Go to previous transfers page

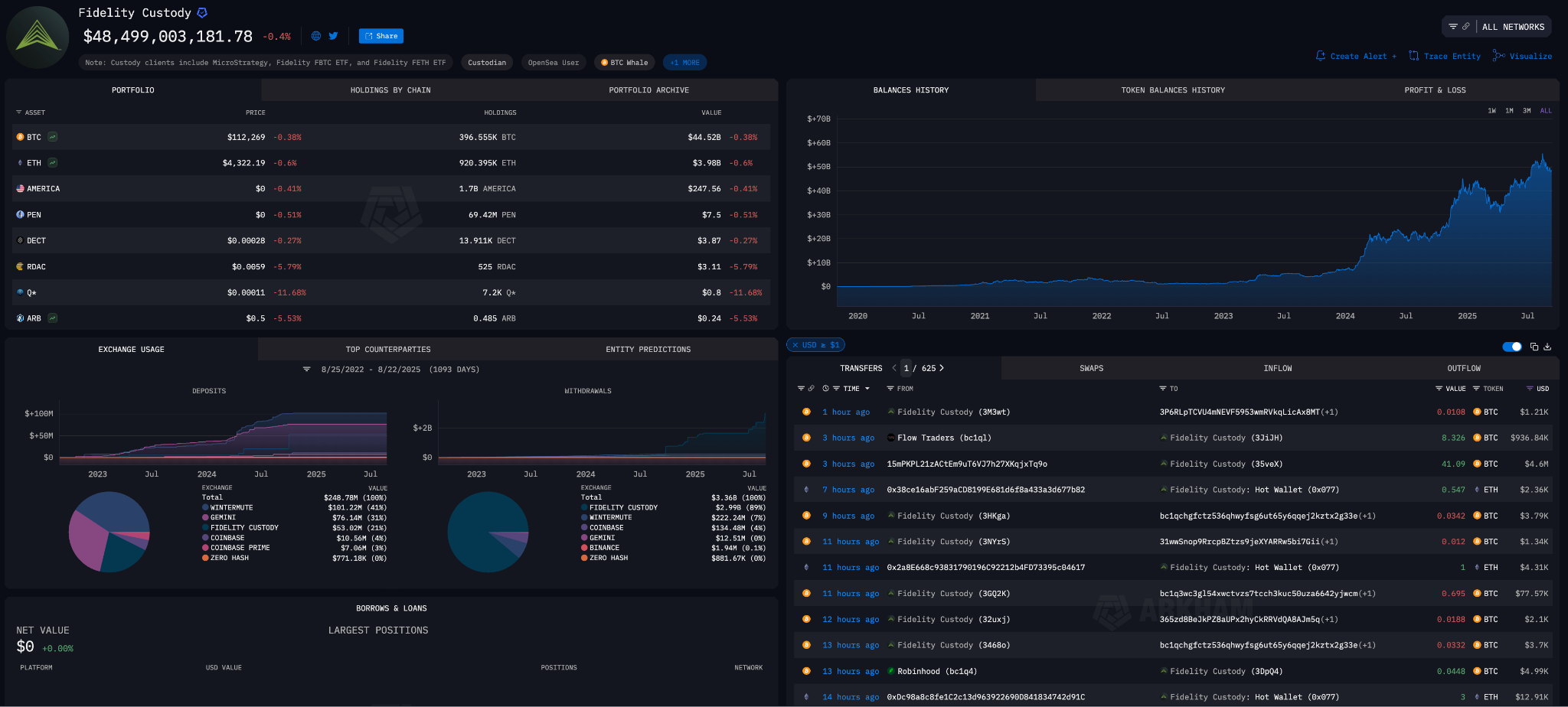(894, 368)
